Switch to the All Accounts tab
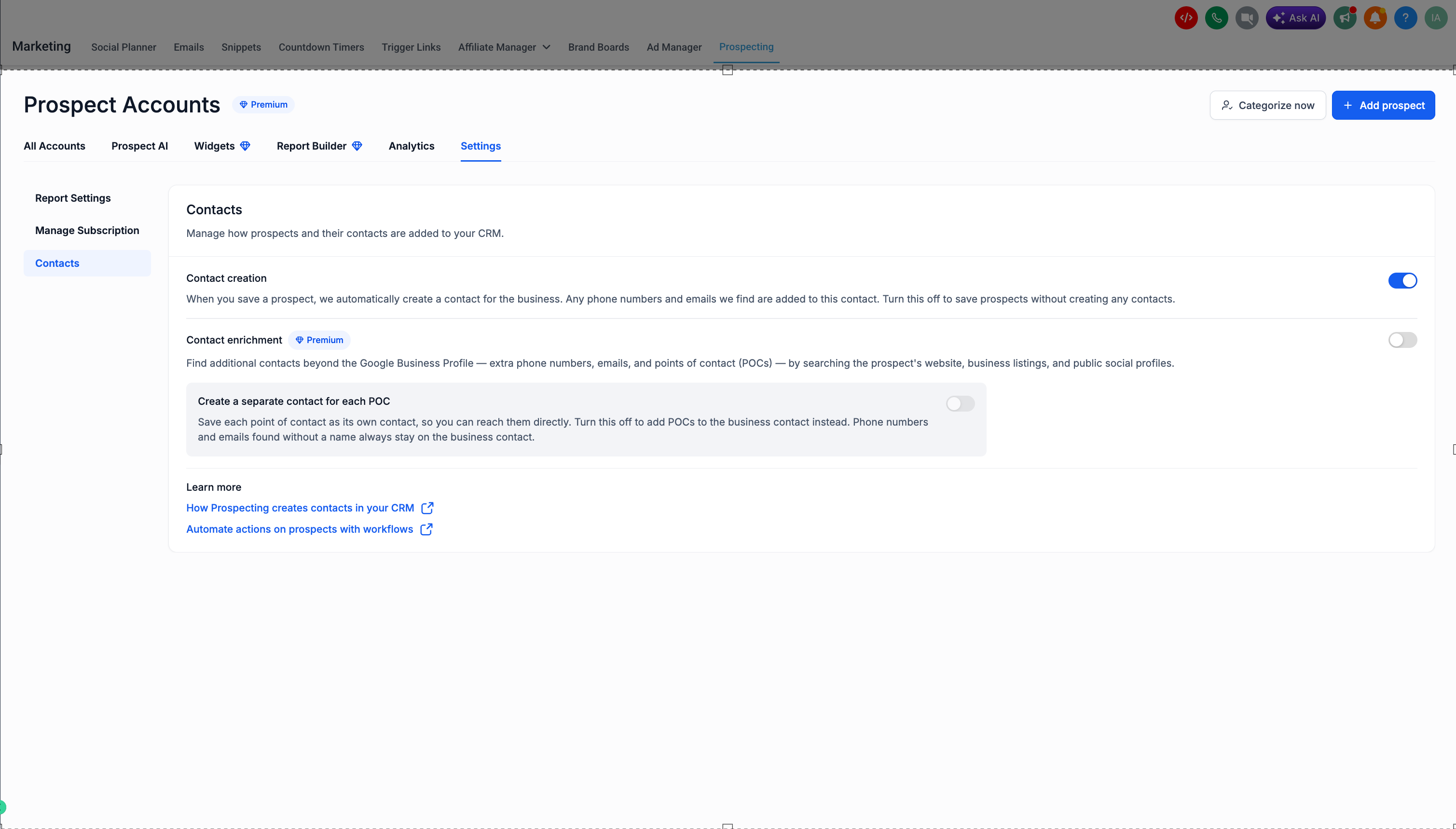This screenshot has height=829, width=1456. tap(55, 146)
